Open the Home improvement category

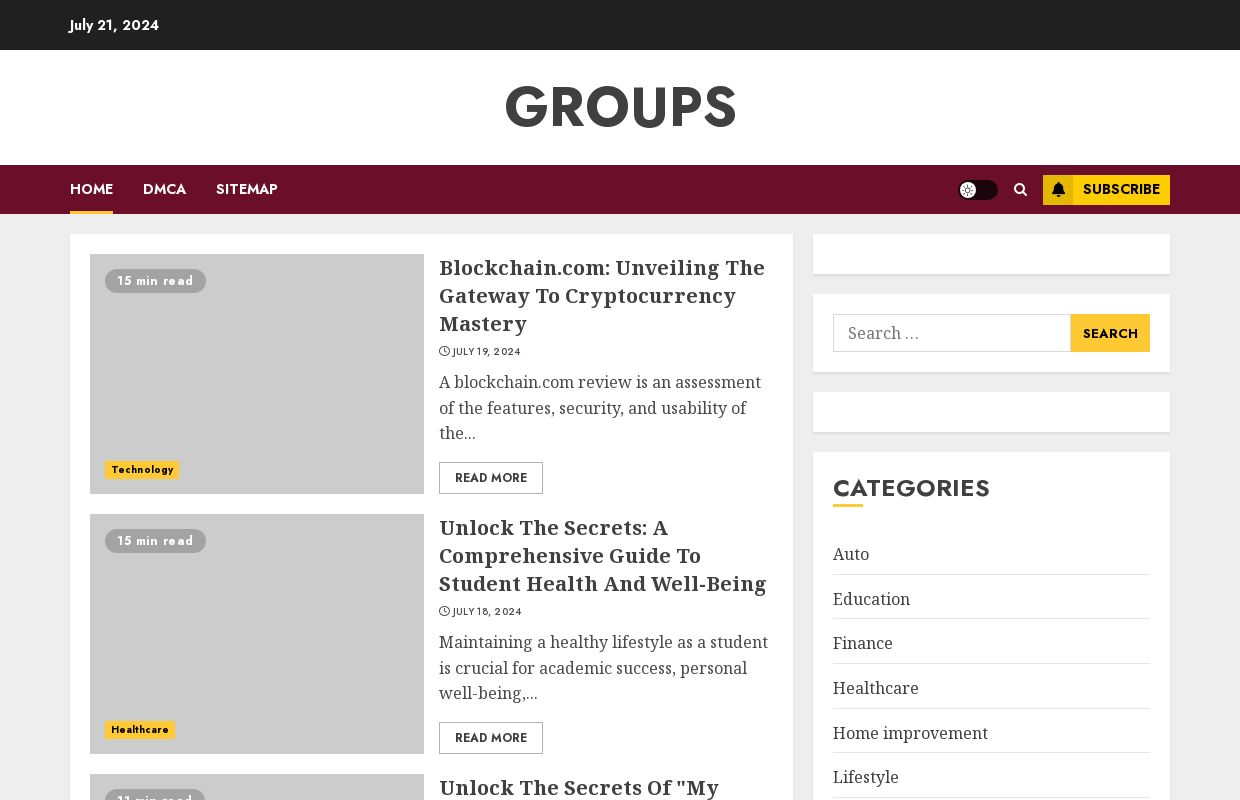[x=910, y=733]
